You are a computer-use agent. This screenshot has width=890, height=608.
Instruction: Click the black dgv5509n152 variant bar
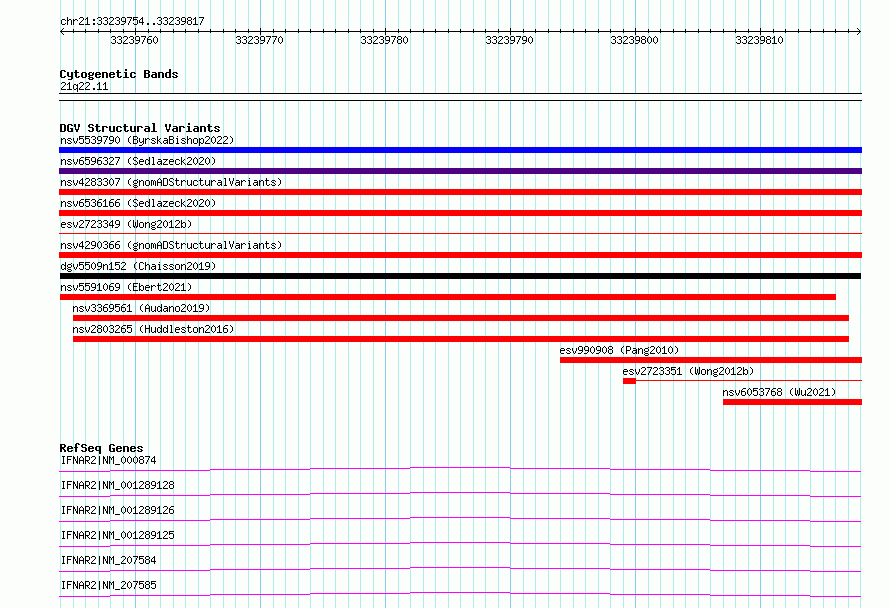(x=460, y=276)
